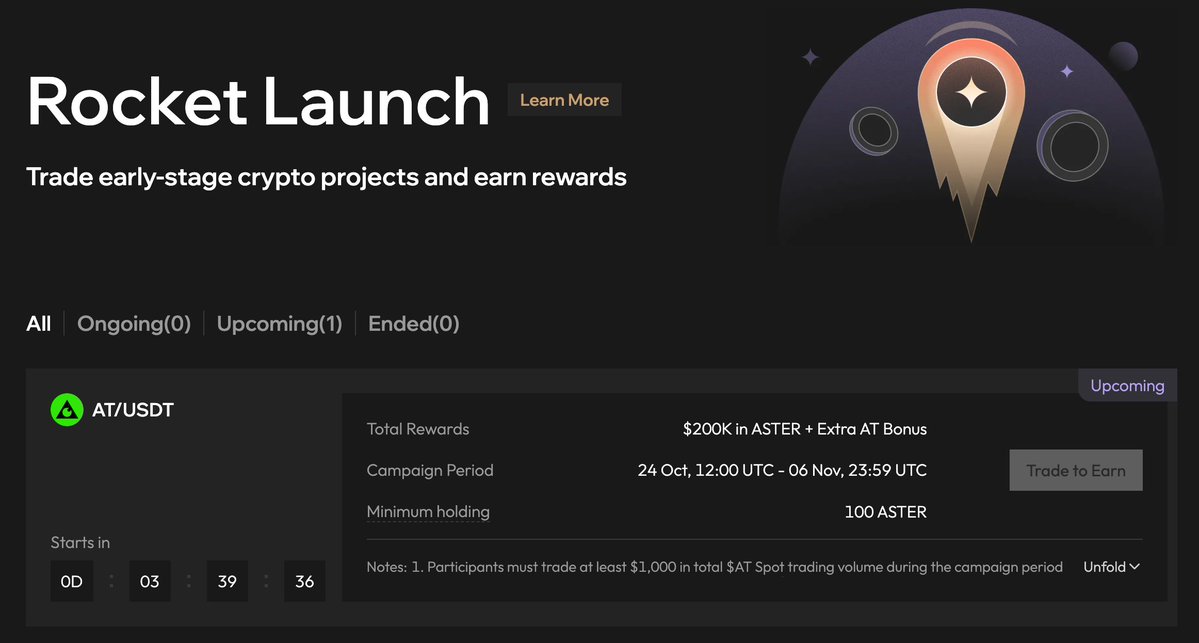
Task: Click the Rocket Launch heading
Action: 258,101
